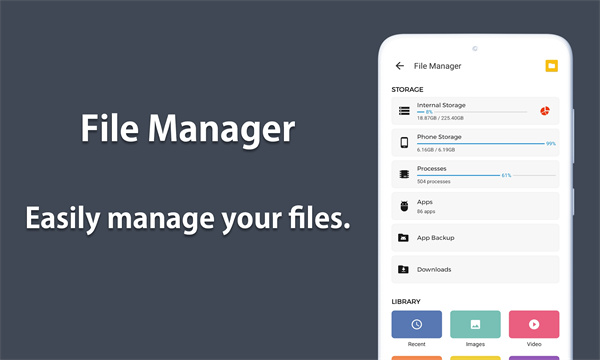The image size is (600, 360).
Task: Tap the App Backup folder icon
Action: point(403,238)
